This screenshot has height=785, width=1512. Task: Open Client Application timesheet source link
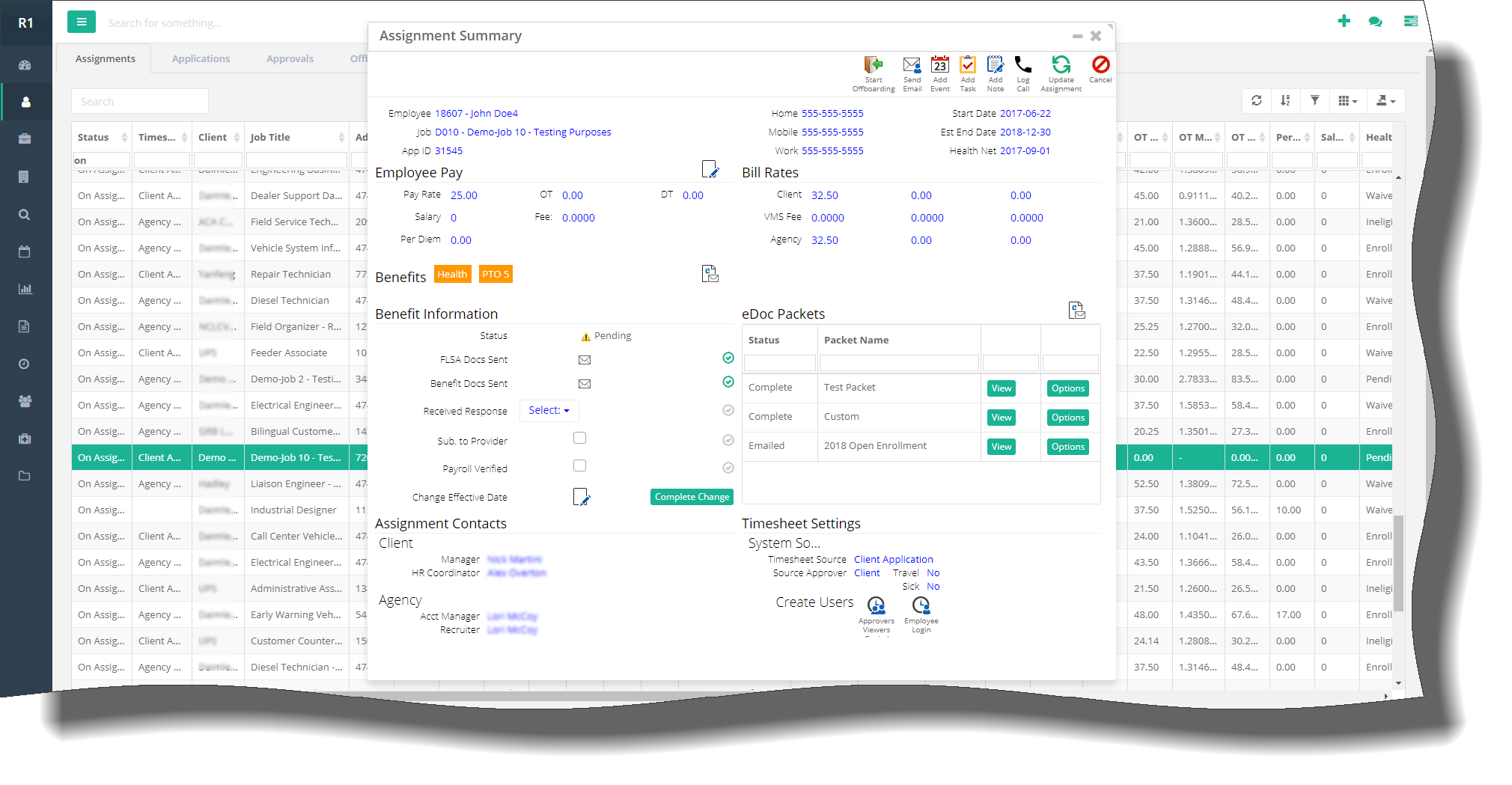(893, 559)
